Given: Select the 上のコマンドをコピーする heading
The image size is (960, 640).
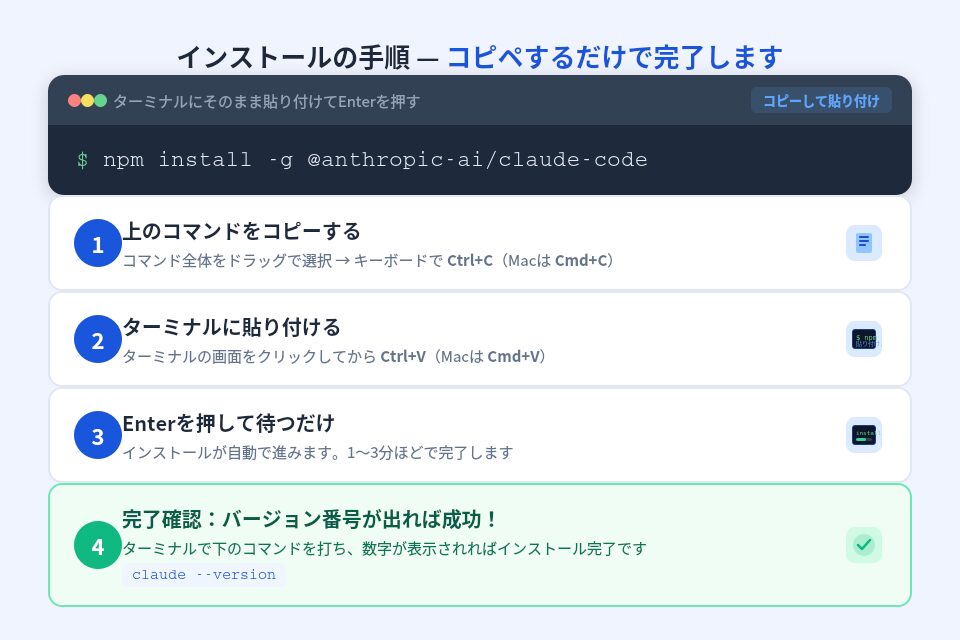Looking at the screenshot, I should (241, 231).
